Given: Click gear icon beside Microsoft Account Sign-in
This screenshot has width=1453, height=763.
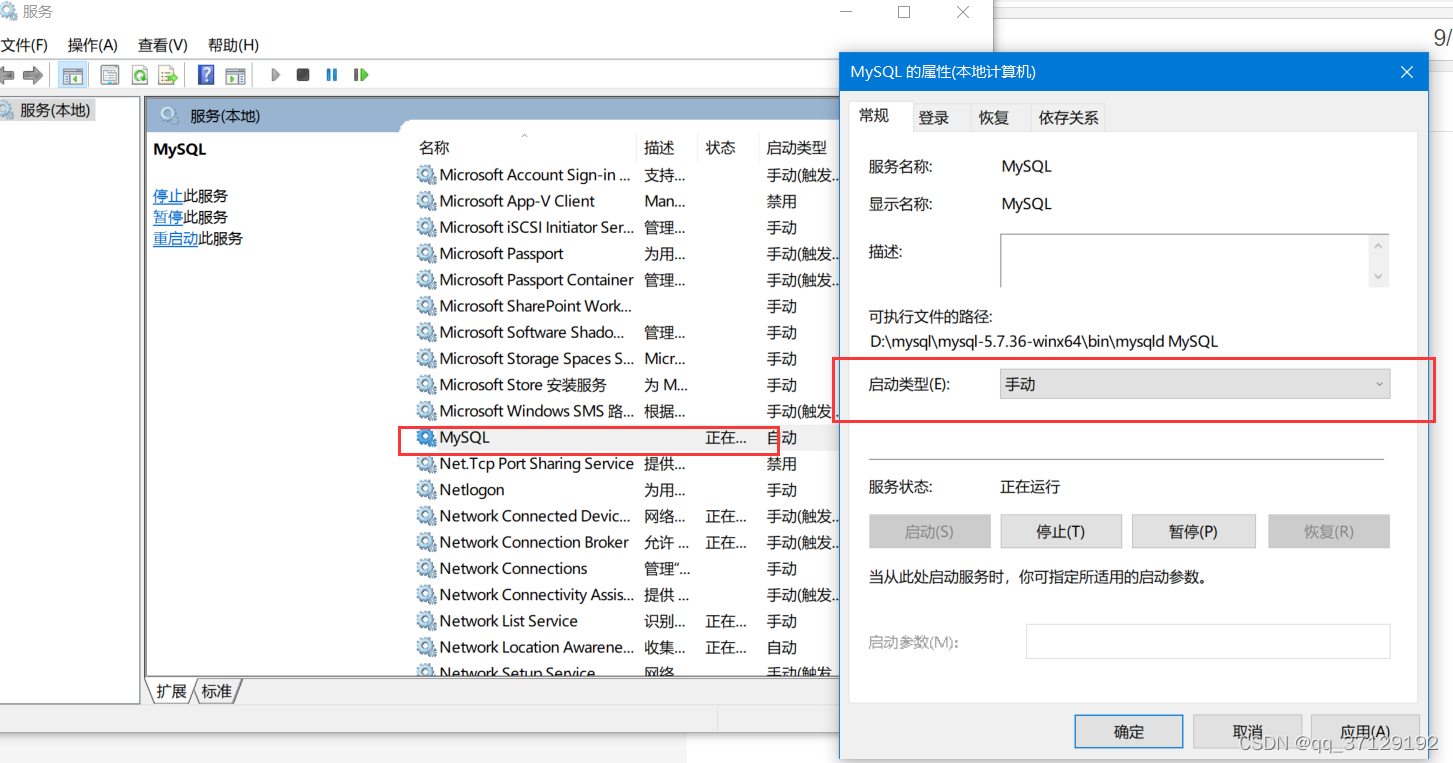Looking at the screenshot, I should pyautogui.click(x=427, y=175).
